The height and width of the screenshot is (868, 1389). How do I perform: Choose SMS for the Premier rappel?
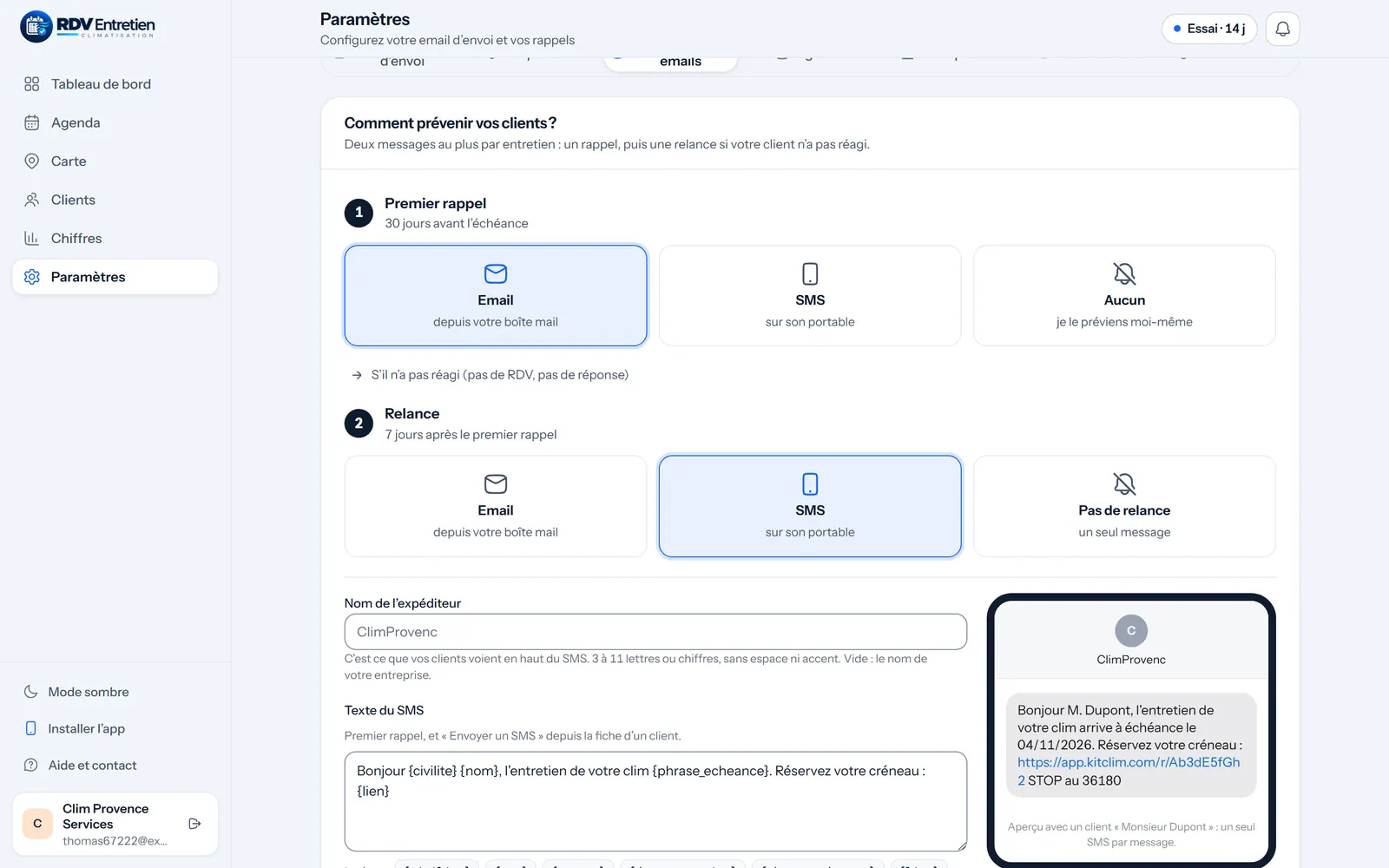[810, 296]
